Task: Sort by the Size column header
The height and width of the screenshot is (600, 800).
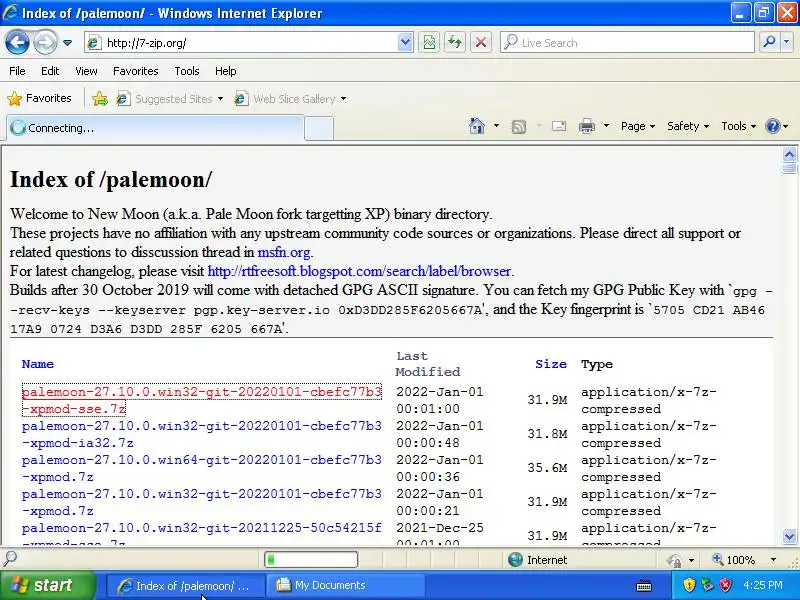Action: pos(551,364)
